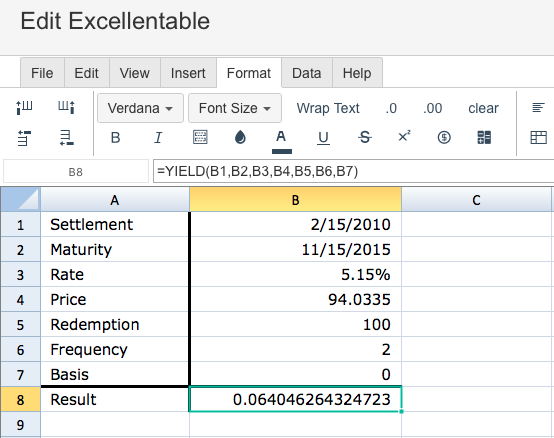Pick the cell fill color droplet
The height and width of the screenshot is (438, 554).
240,137
